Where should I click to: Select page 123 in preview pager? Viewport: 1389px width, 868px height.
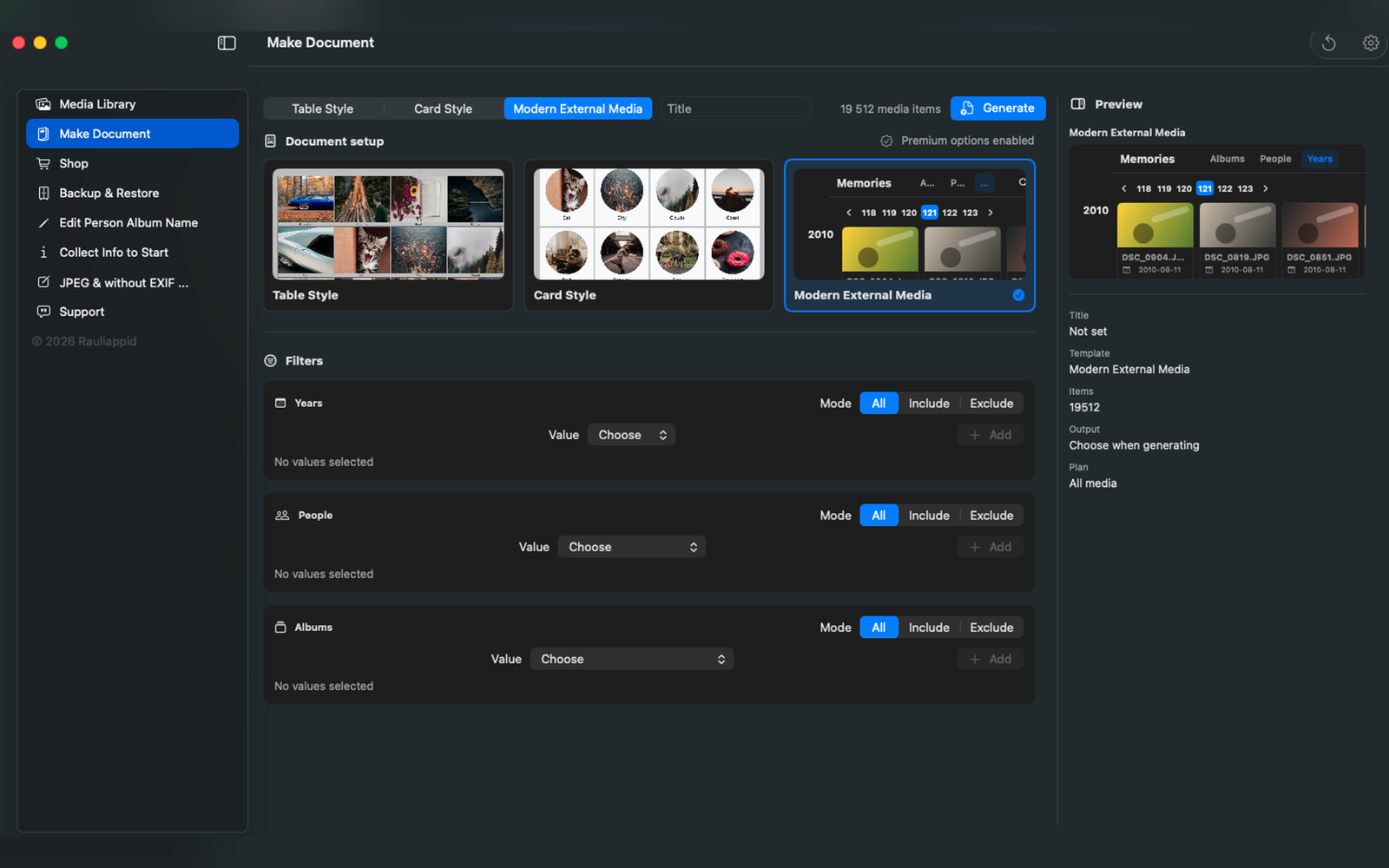click(1245, 188)
